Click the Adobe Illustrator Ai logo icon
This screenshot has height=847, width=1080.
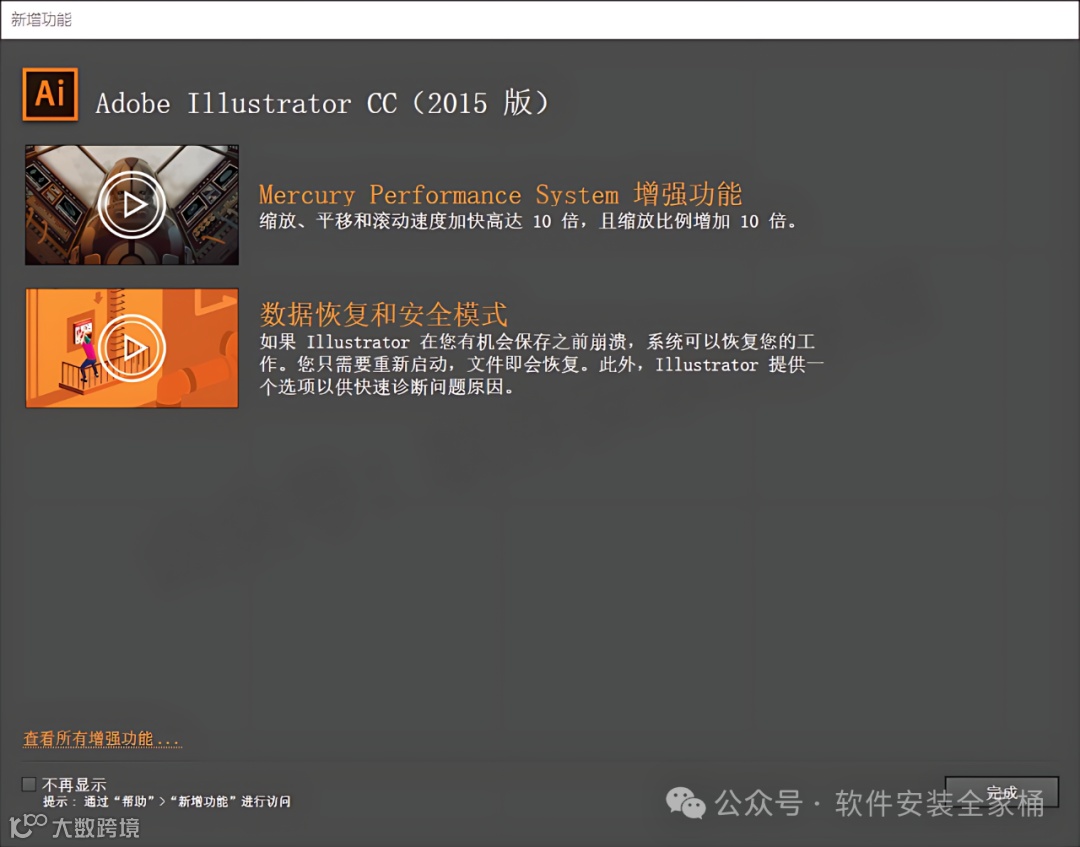pos(50,94)
